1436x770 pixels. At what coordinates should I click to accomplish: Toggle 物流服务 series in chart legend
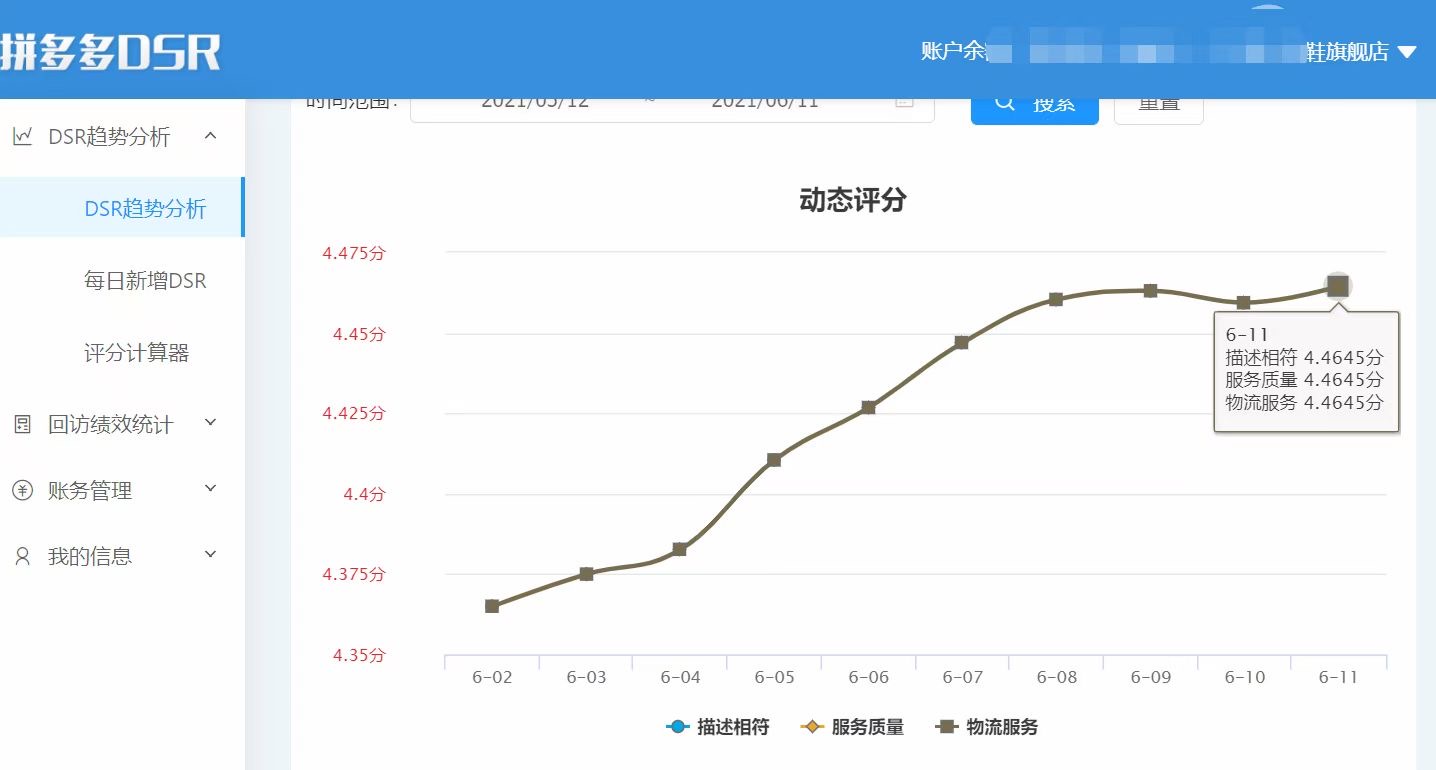(987, 727)
